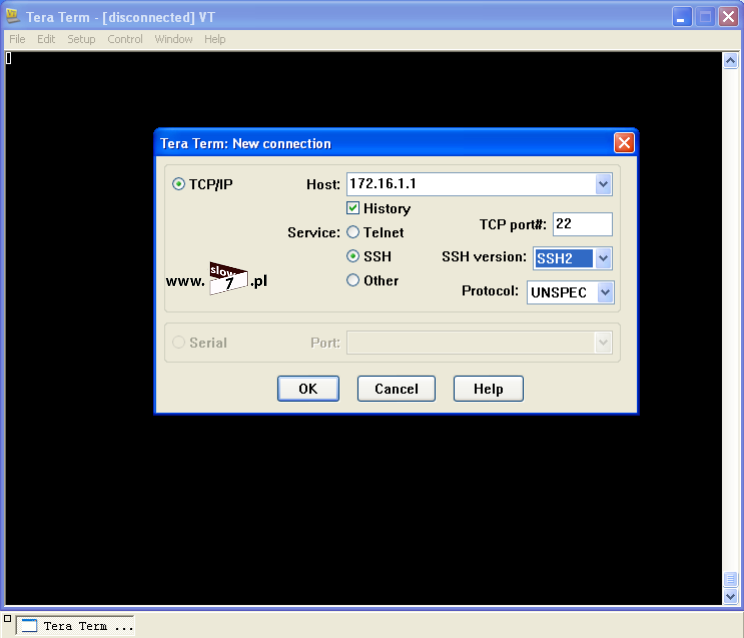Click the terminal scrollbar up arrow
744x638 pixels.
point(731,61)
